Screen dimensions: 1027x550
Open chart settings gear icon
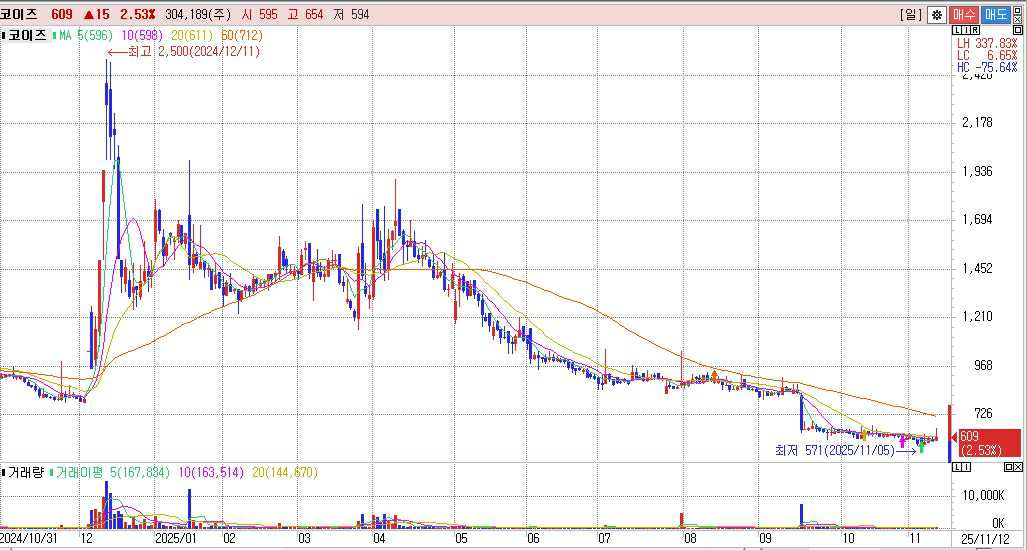(x=936, y=14)
